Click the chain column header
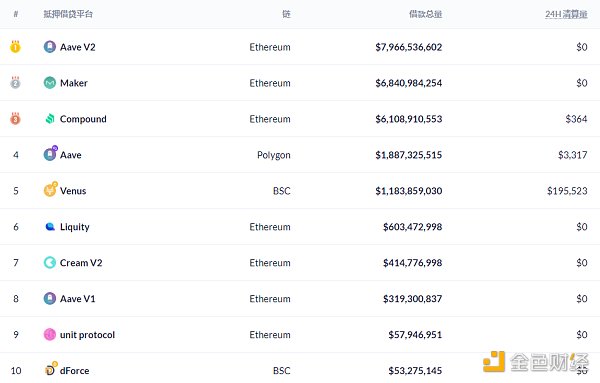 pyautogui.click(x=286, y=14)
